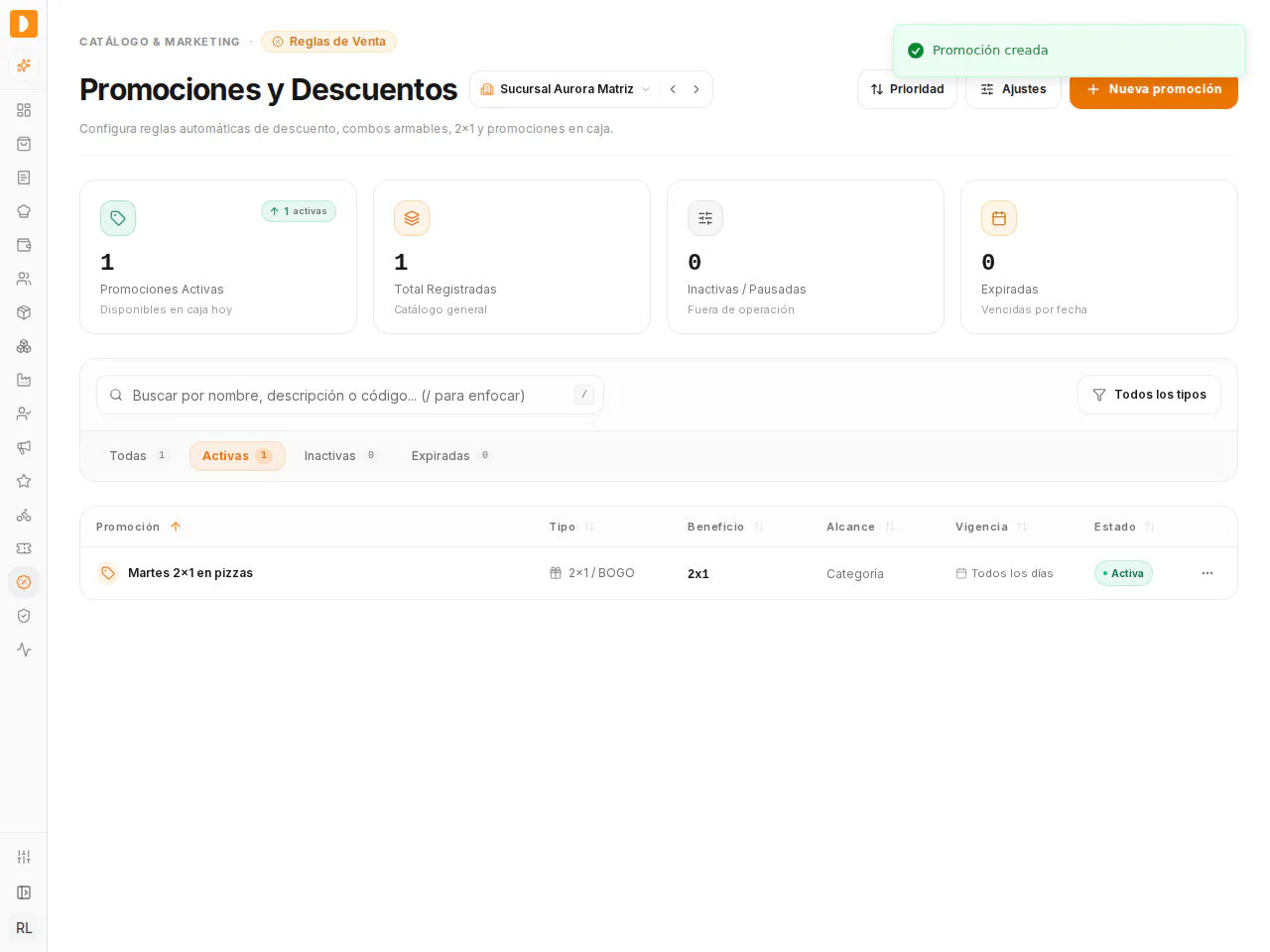This screenshot has width=1270, height=952.
Task: Click the Prioridad button
Action: 907,89
